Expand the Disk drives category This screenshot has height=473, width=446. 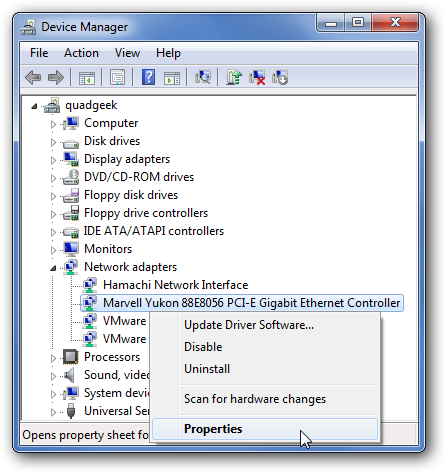click(x=53, y=142)
